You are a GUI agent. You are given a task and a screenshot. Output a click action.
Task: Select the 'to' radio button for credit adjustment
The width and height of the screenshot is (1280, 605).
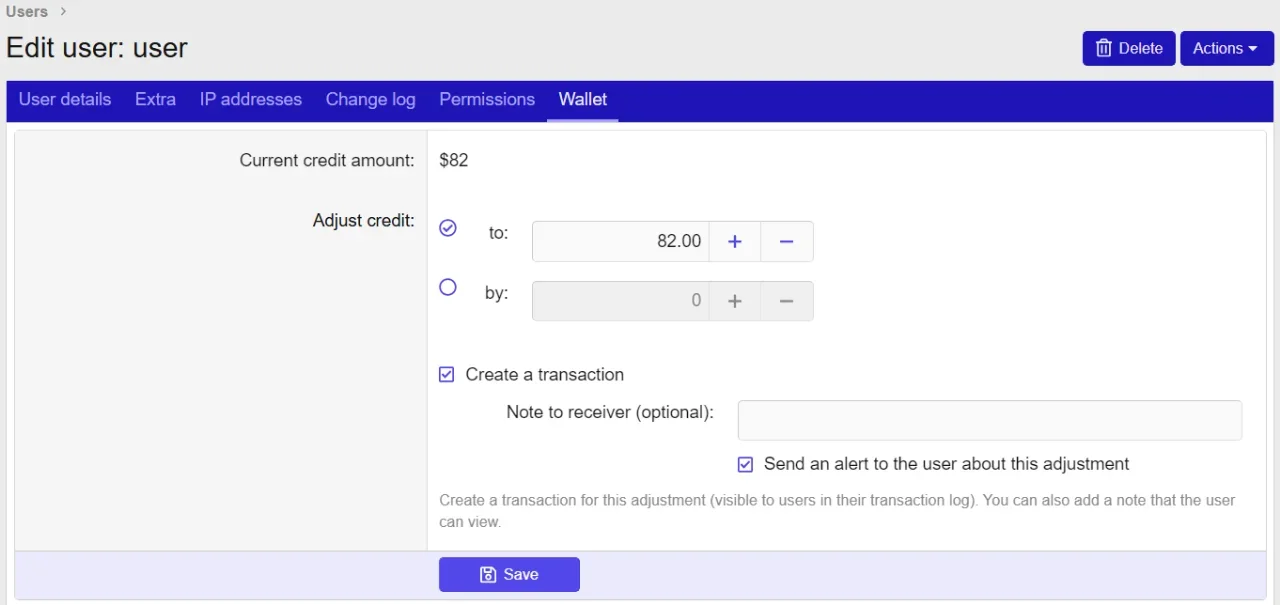[447, 228]
